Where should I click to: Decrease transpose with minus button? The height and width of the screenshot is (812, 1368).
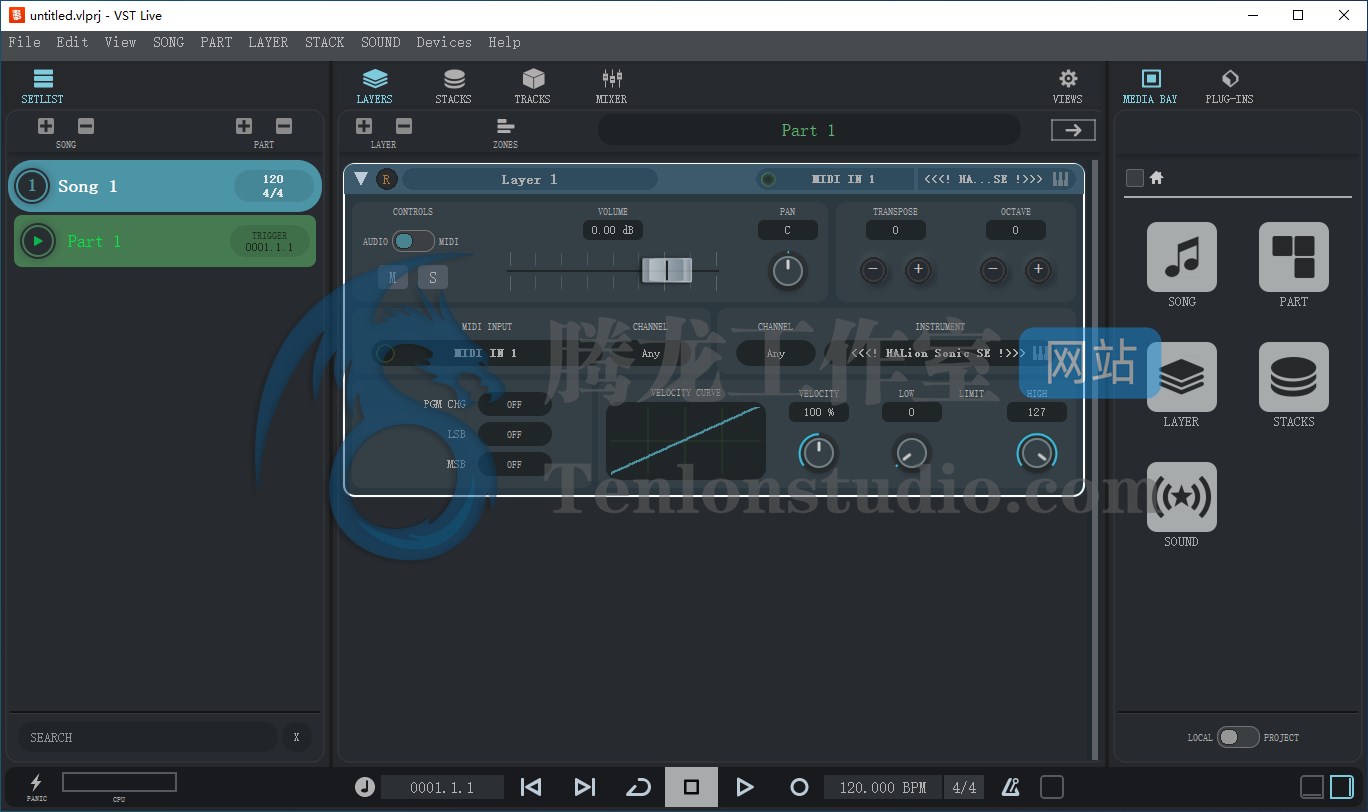click(873, 269)
